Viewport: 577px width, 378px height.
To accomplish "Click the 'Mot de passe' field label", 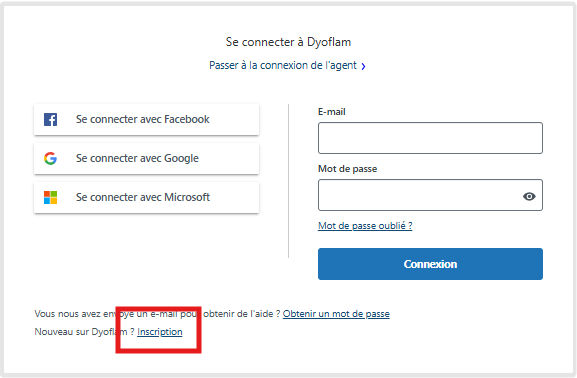I will click(347, 169).
